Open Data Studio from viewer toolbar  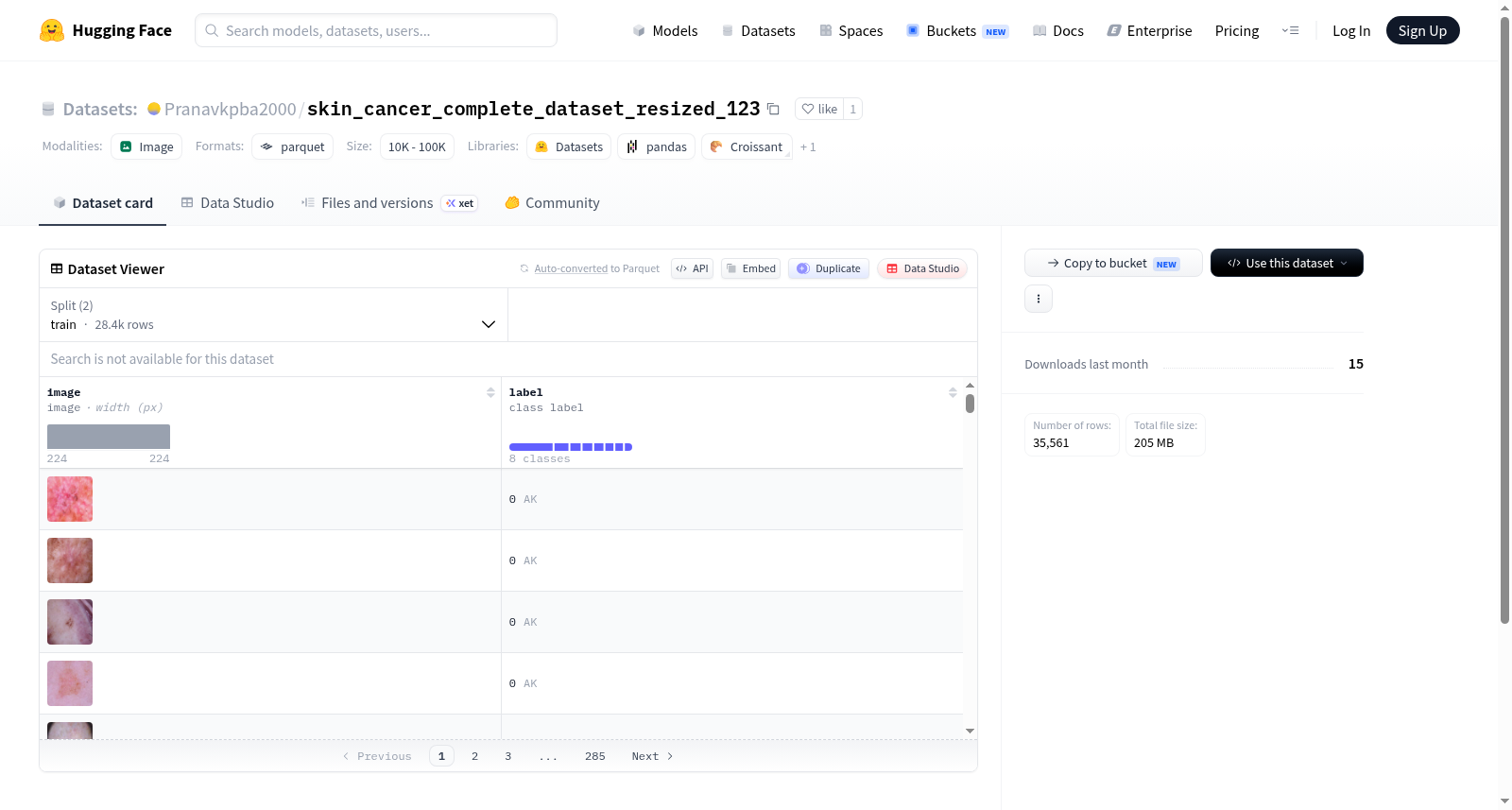coord(922,268)
